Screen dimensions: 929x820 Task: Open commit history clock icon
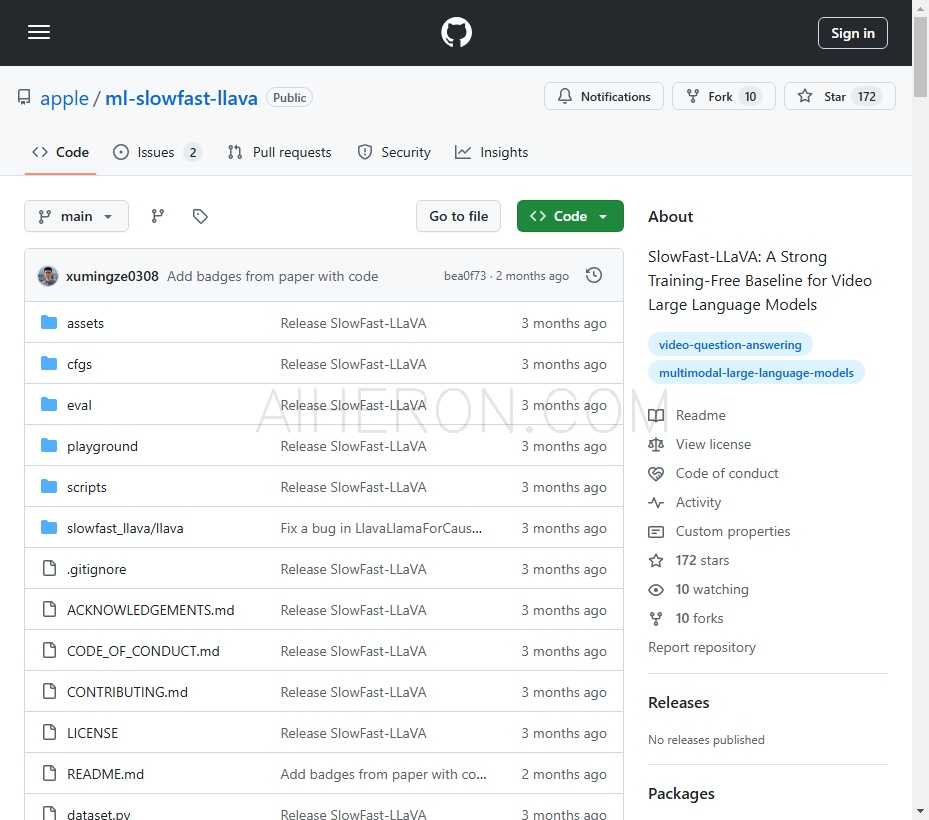(x=594, y=276)
